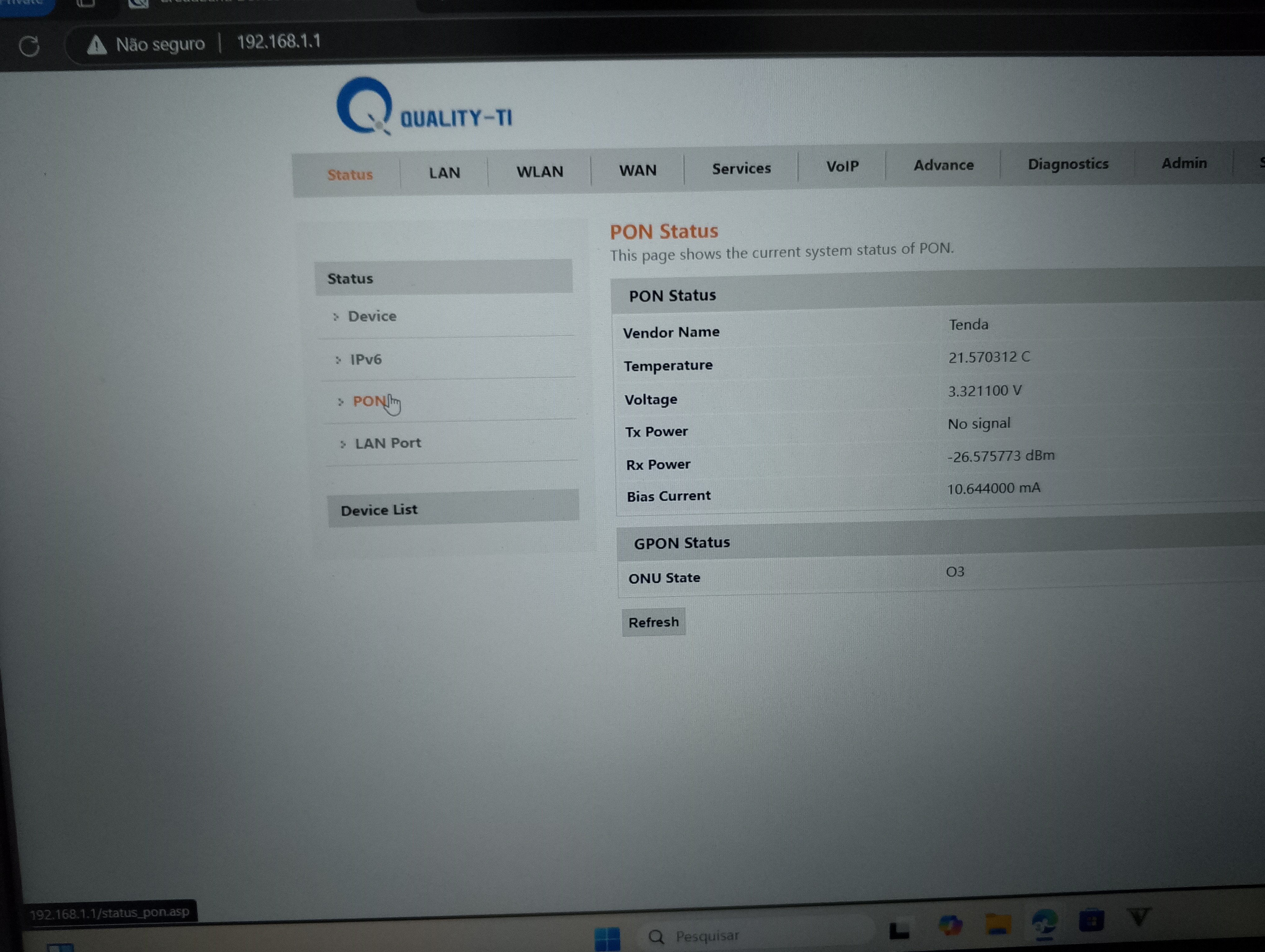Image resolution: width=1265 pixels, height=952 pixels.
Task: Open the Diagnostics tab
Action: [x=1068, y=164]
